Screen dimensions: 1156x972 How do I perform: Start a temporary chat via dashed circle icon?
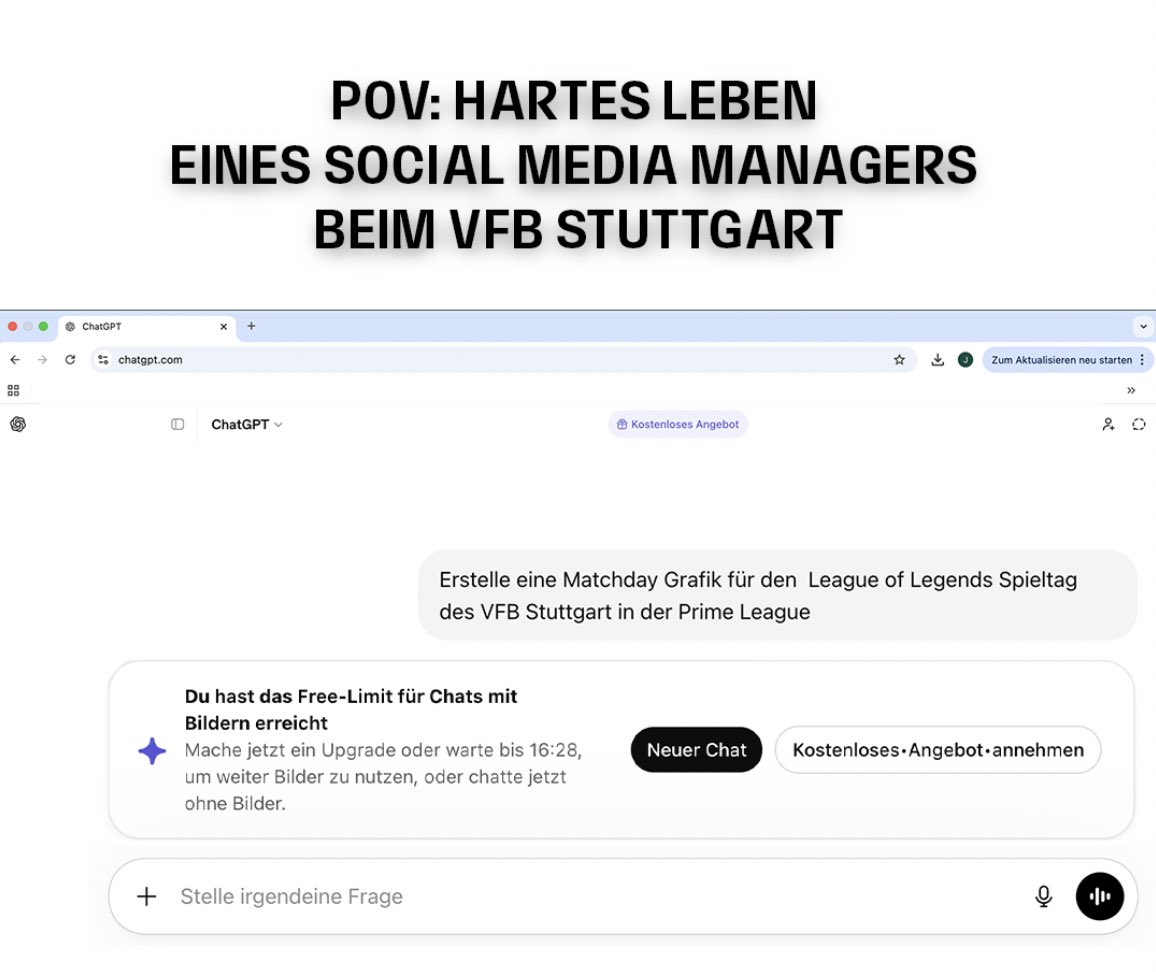[1138, 424]
